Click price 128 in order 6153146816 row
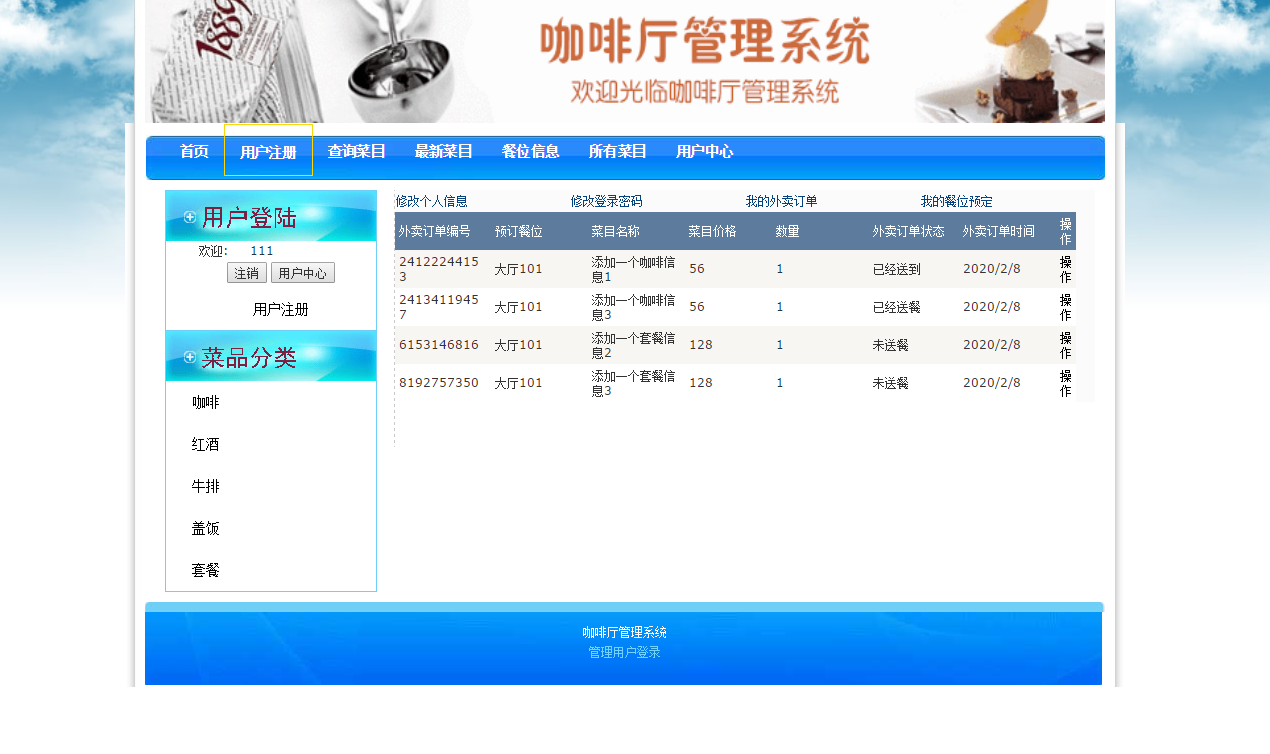Image resolution: width=1270 pixels, height=754 pixels. [701, 345]
